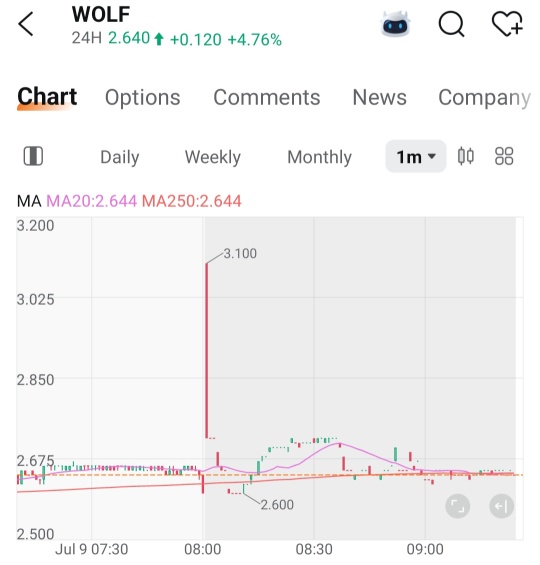Screen dimensions: 540x565
Task: Add WOLF to watchlist heart icon
Action: 507,24
